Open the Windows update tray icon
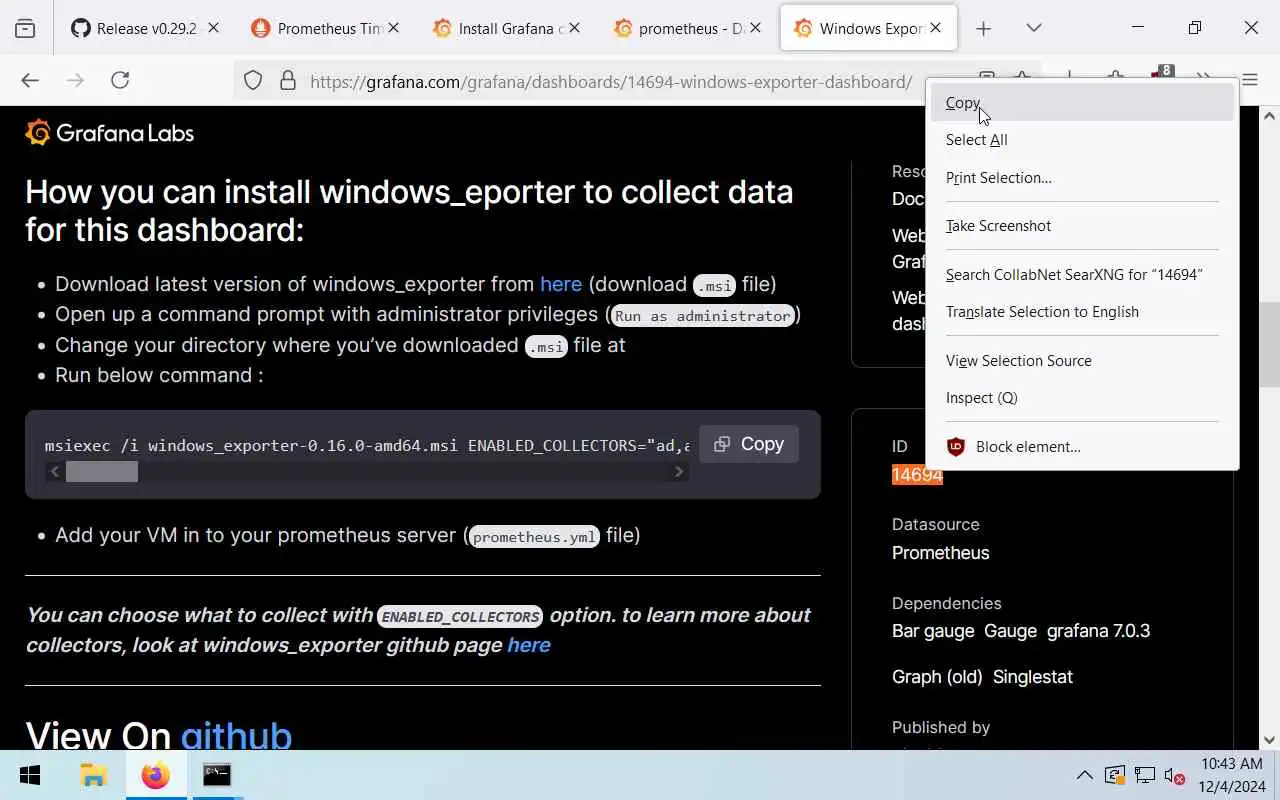This screenshot has width=1280, height=800. [x=1114, y=775]
